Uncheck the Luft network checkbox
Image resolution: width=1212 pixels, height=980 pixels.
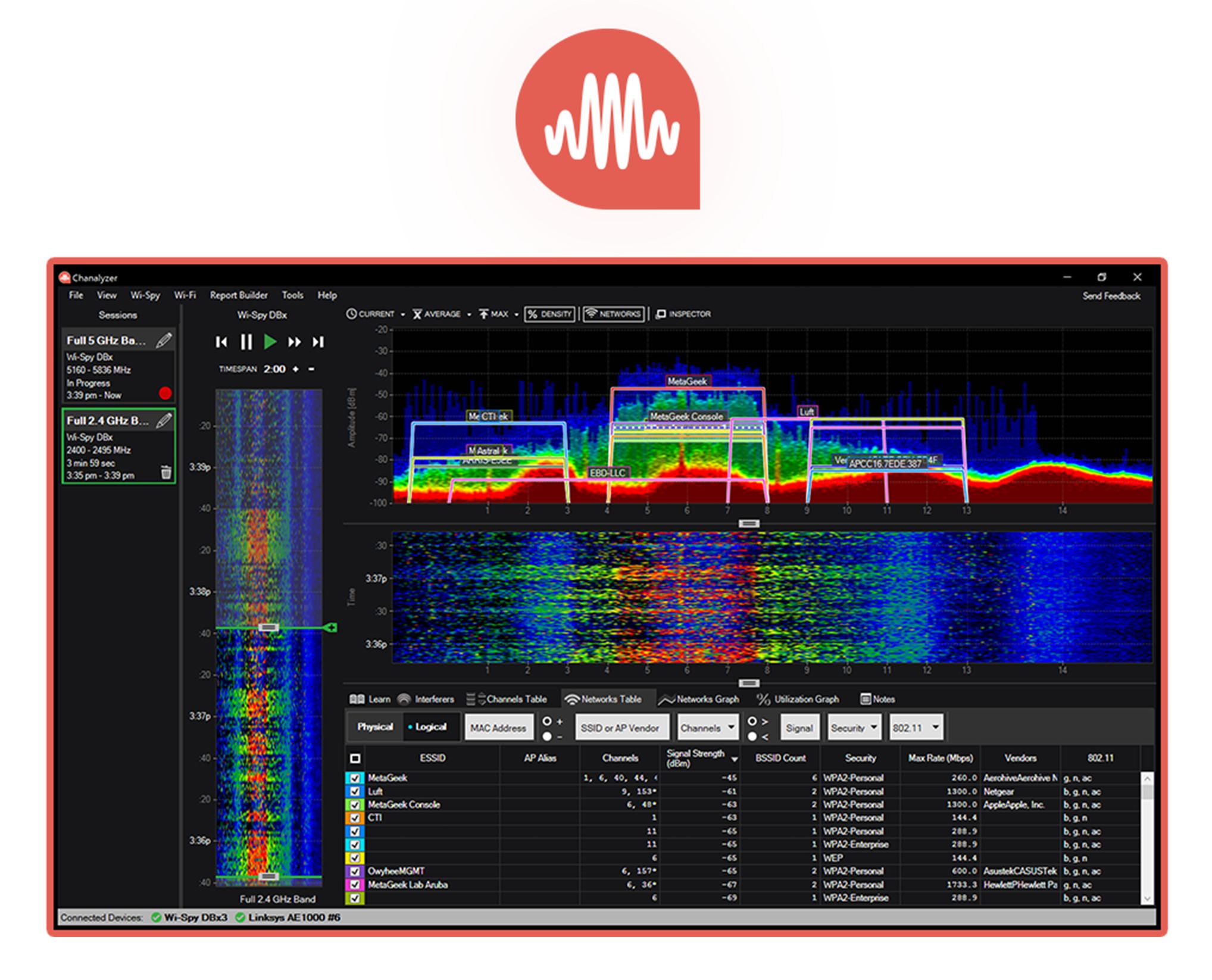pos(355,791)
